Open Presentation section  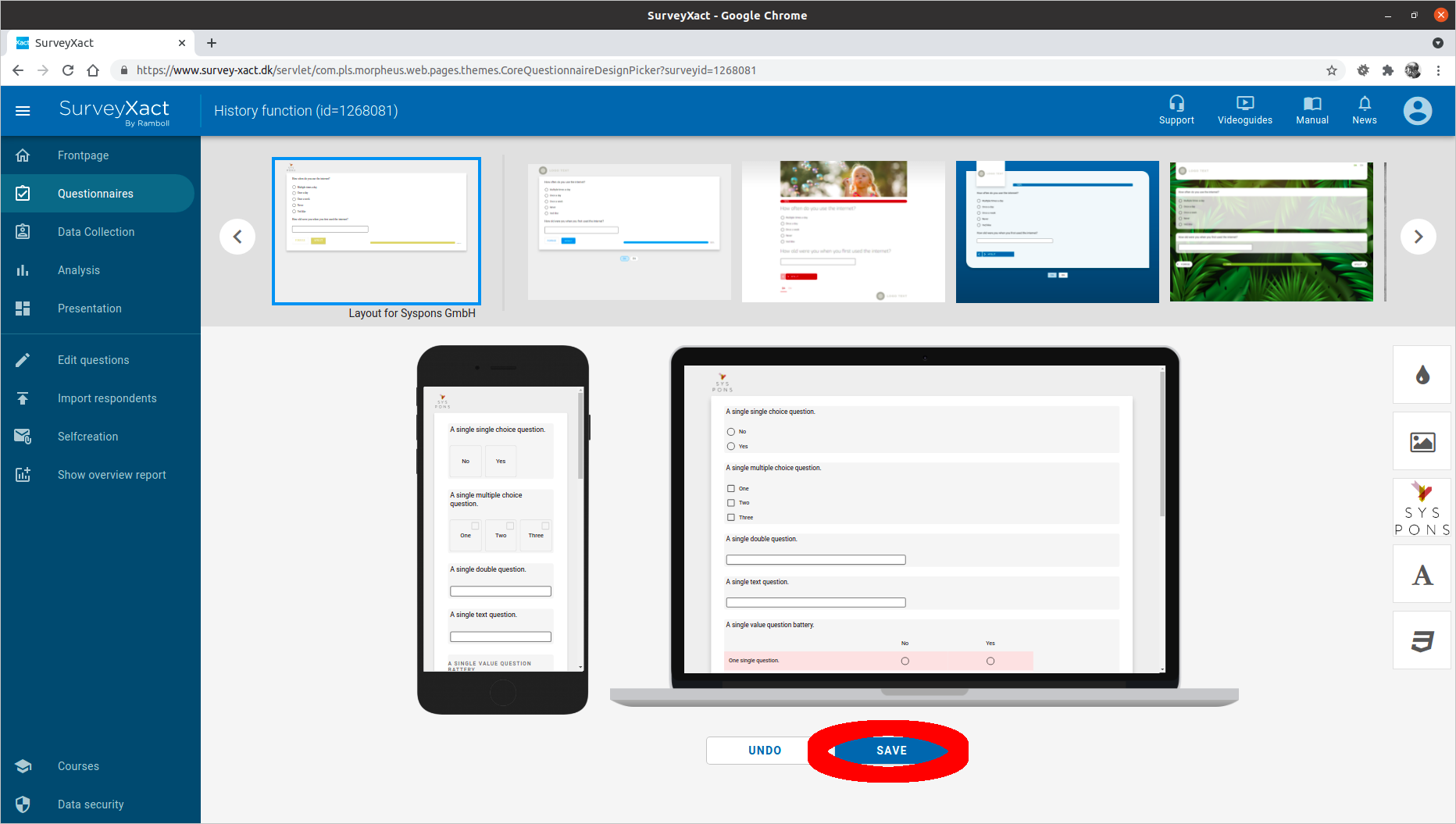tap(90, 309)
